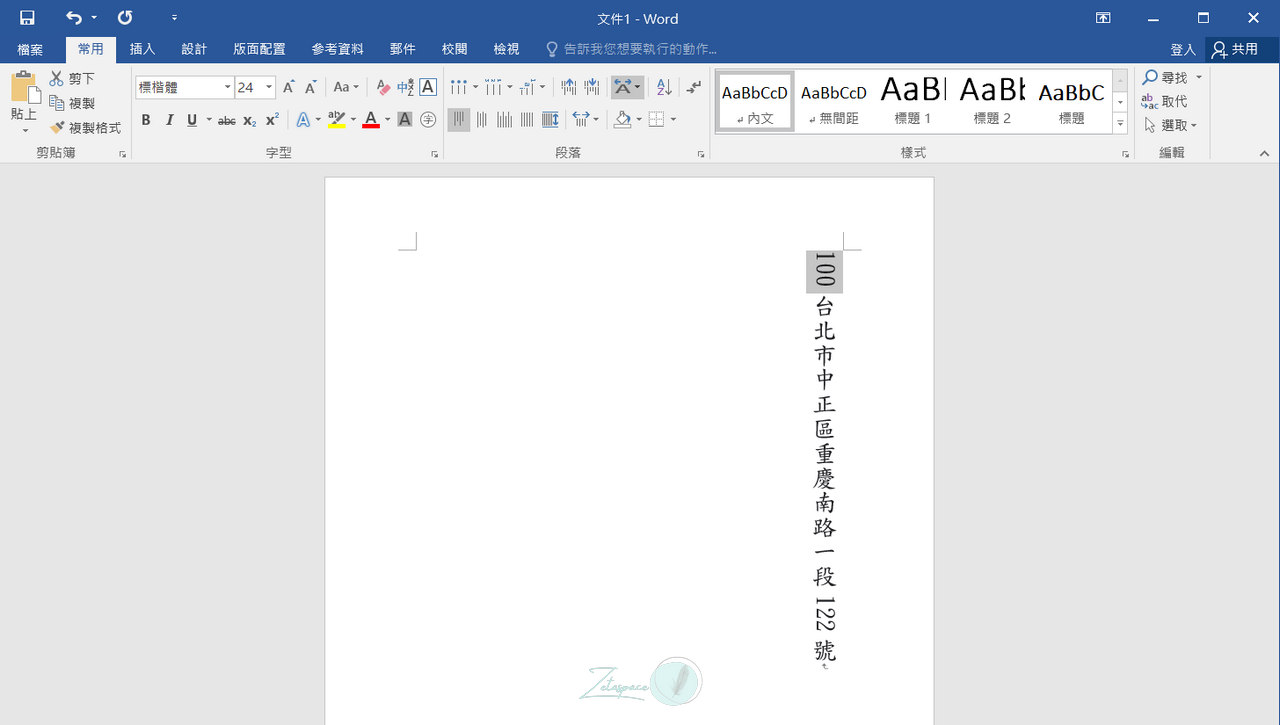
Task: Toggle underline formatting
Action: point(192,120)
